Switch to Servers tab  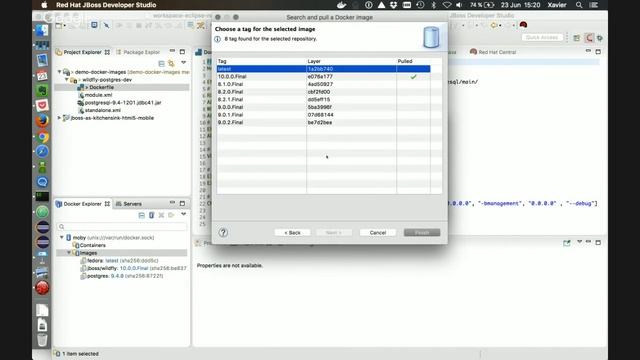[129, 204]
